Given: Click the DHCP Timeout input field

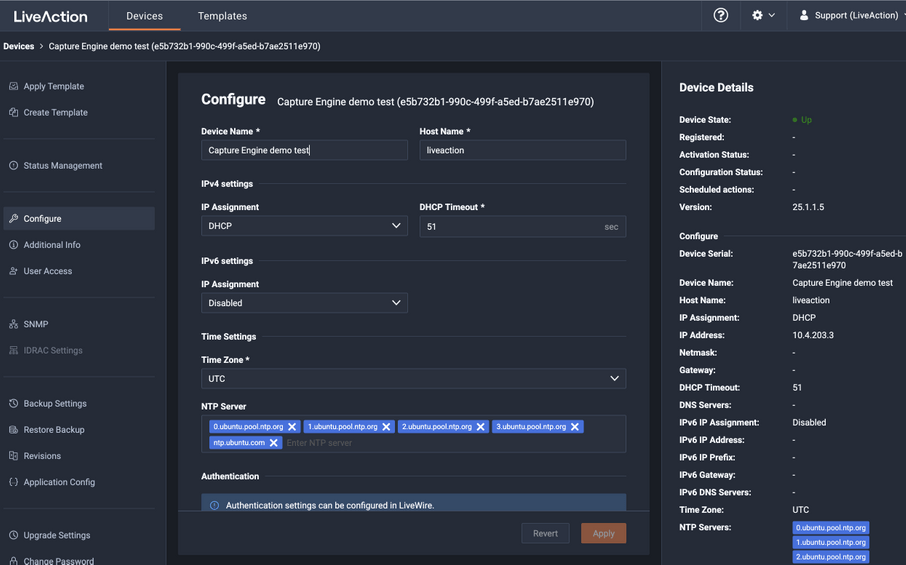Looking at the screenshot, I should (522, 226).
